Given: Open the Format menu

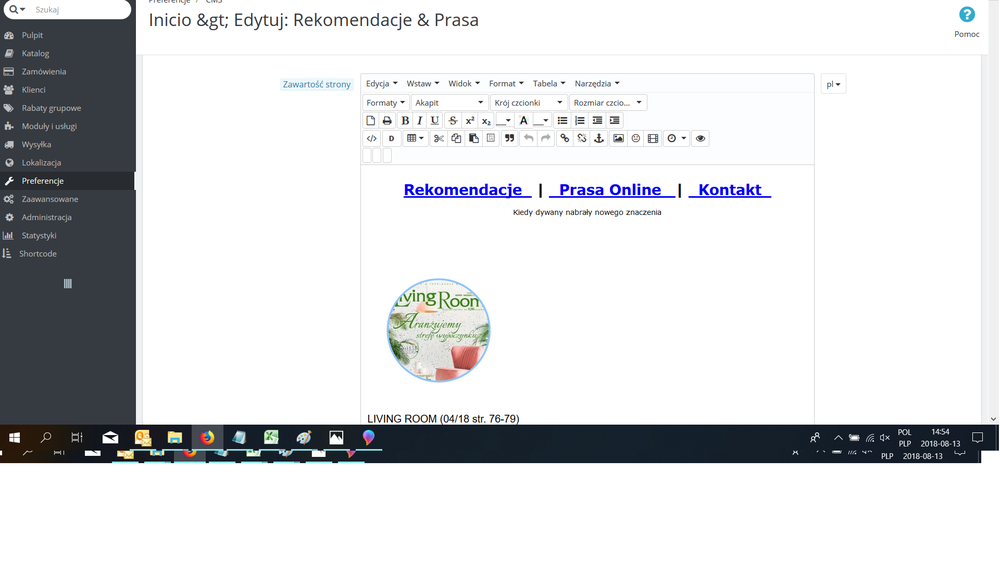Looking at the screenshot, I should (506, 84).
